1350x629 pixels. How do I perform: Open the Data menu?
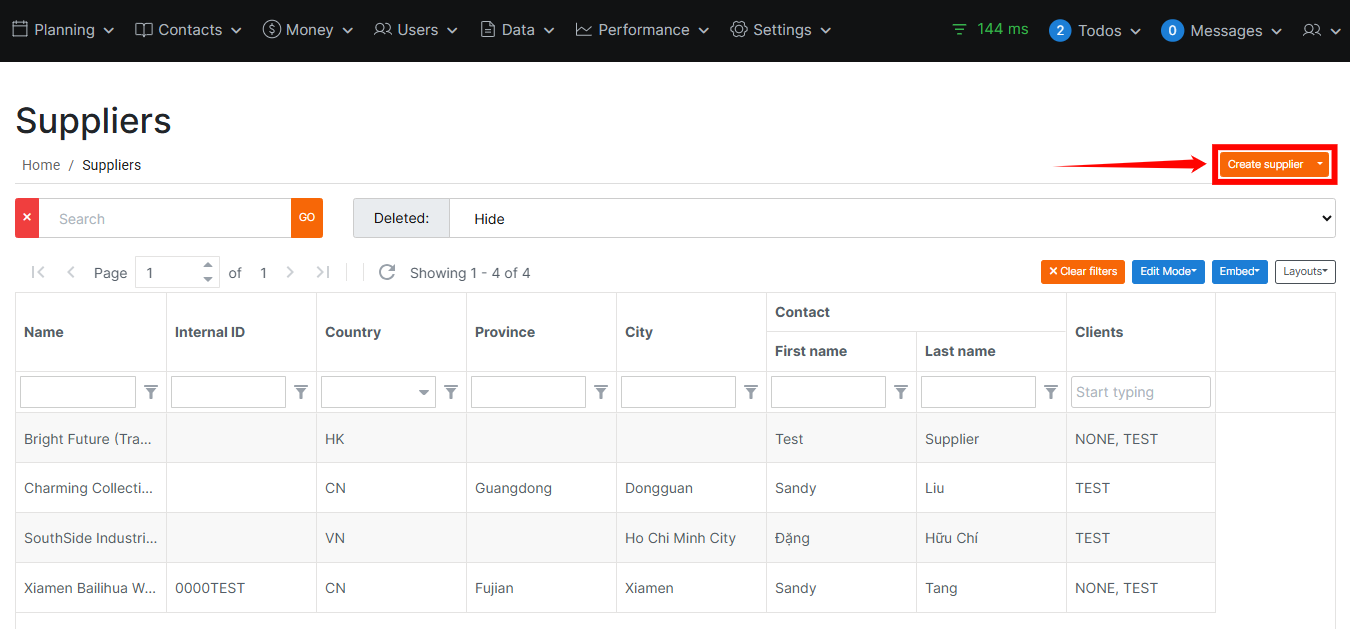click(517, 30)
